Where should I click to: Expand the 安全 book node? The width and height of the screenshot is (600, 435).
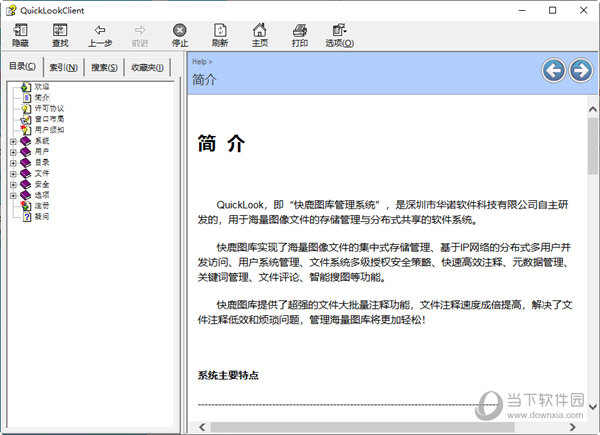pos(13,184)
